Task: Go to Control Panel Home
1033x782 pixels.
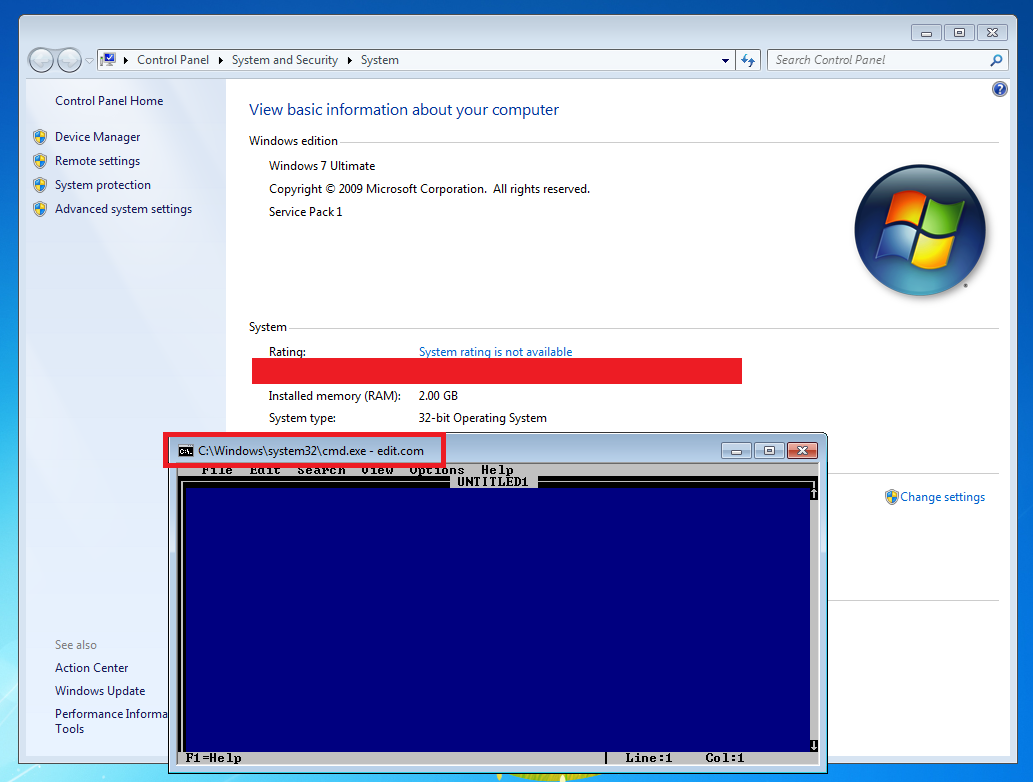Action: [x=109, y=101]
